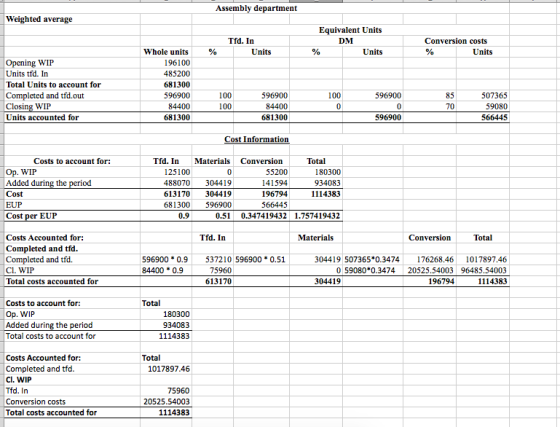Click the bold "Completed and tfd." subheading
Screen dimensions: 560x427
(x=42, y=248)
